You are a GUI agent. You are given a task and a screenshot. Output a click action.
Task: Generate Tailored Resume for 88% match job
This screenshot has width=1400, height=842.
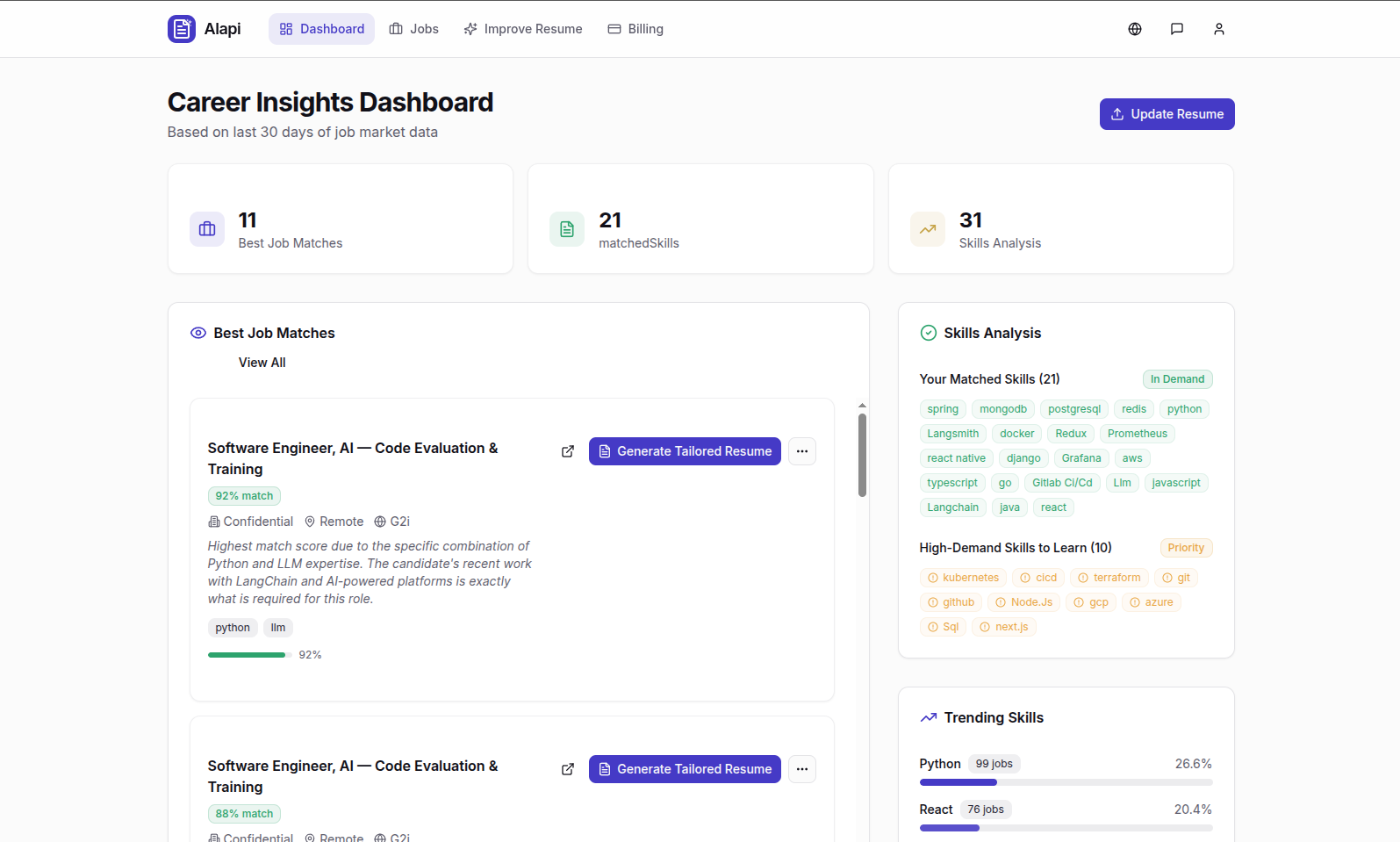coord(685,769)
